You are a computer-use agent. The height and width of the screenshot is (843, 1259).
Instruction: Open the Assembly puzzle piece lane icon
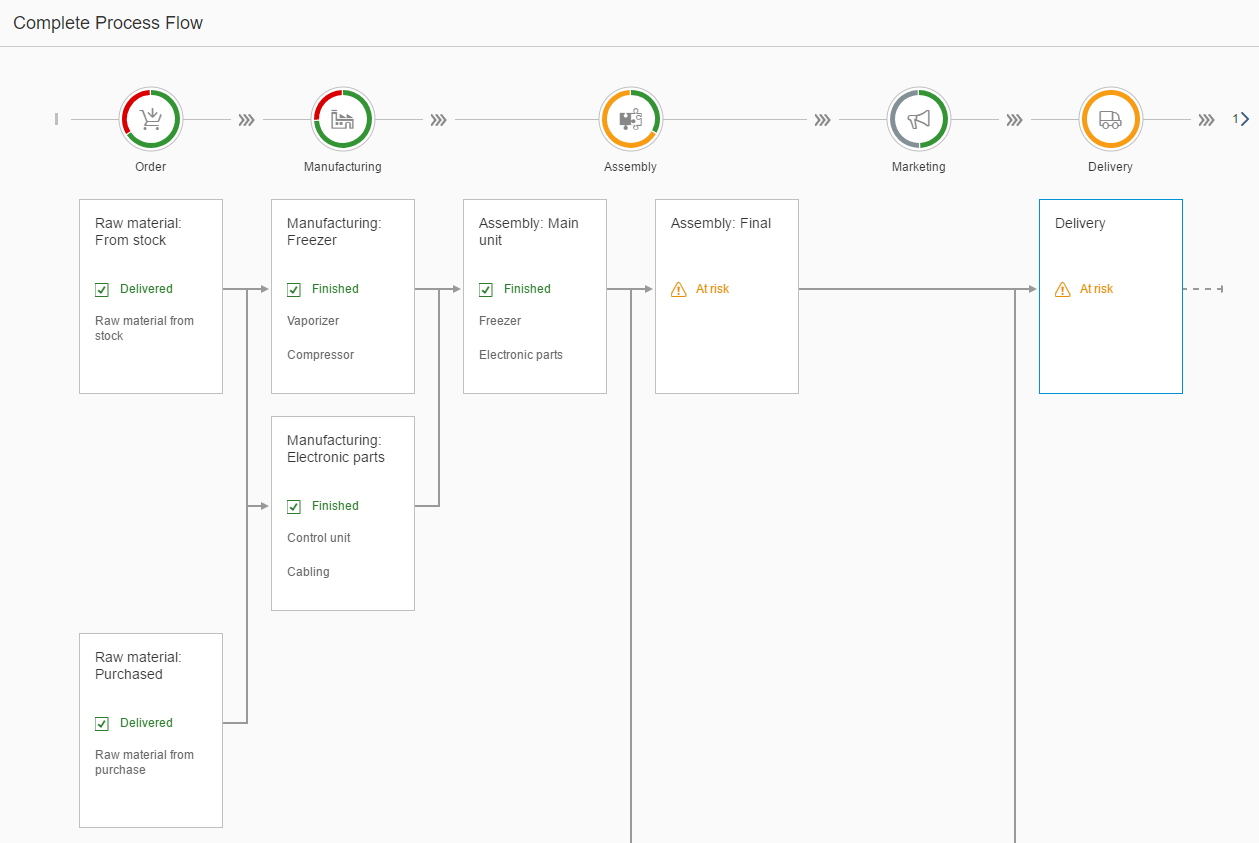[x=631, y=120]
